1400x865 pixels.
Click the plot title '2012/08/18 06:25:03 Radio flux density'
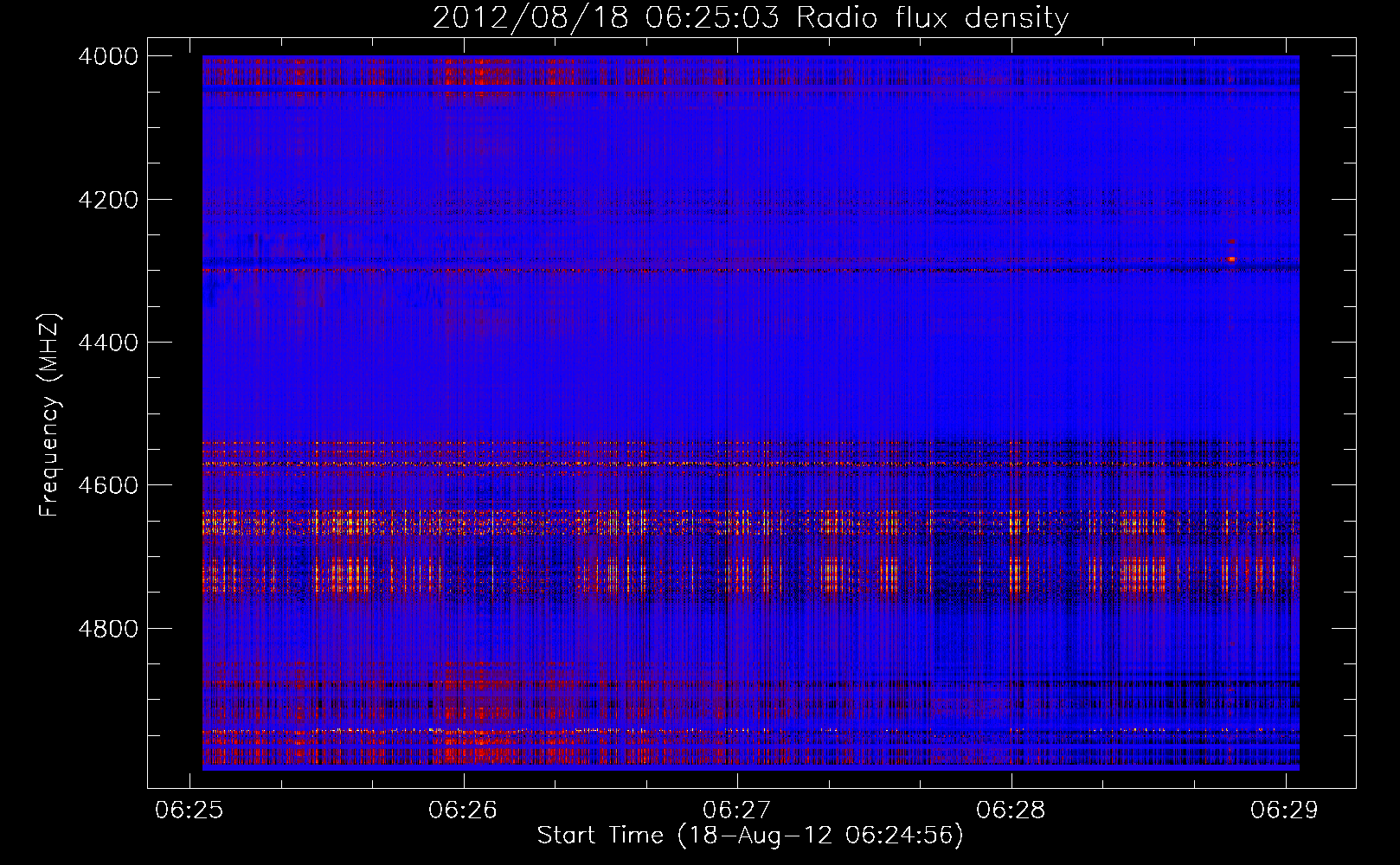coord(750,17)
